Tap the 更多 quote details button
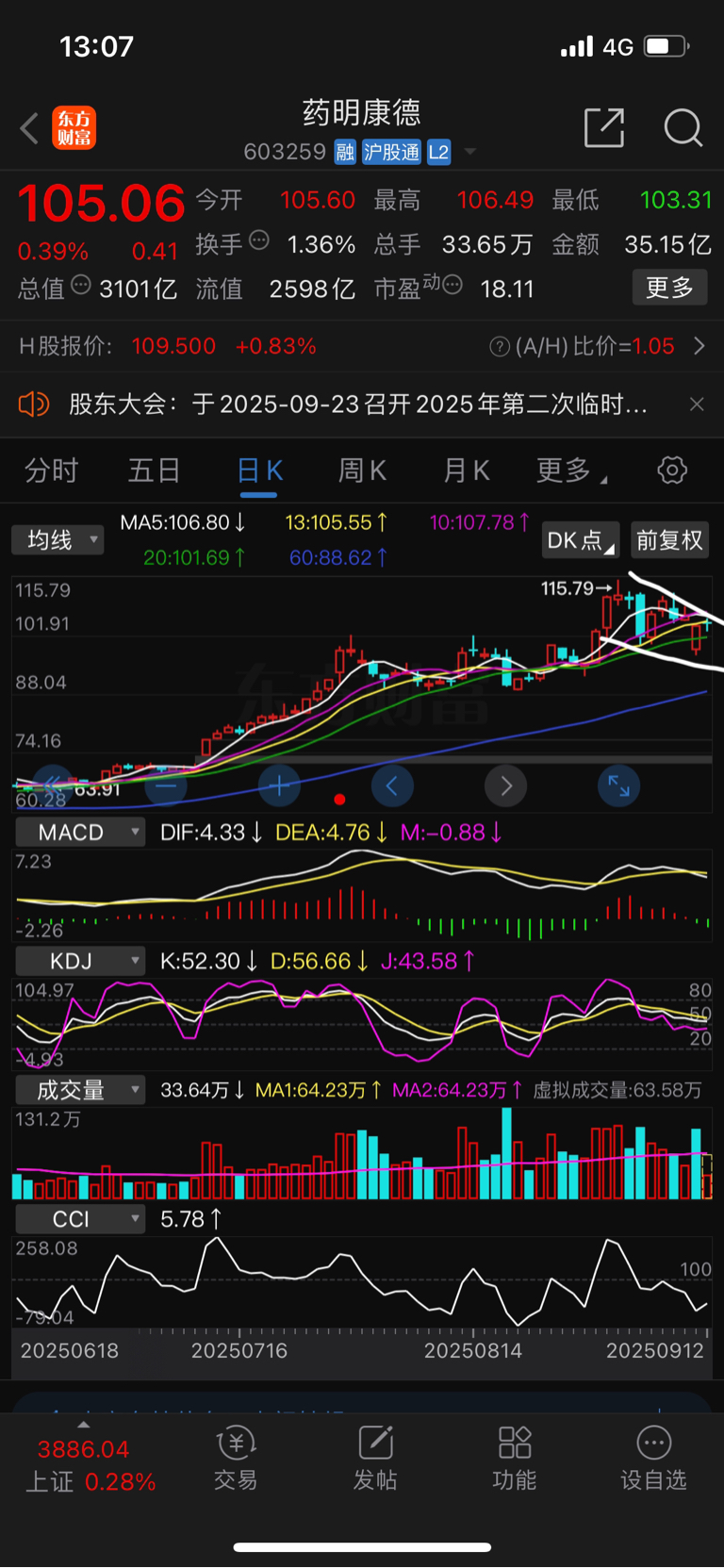 pyautogui.click(x=669, y=288)
